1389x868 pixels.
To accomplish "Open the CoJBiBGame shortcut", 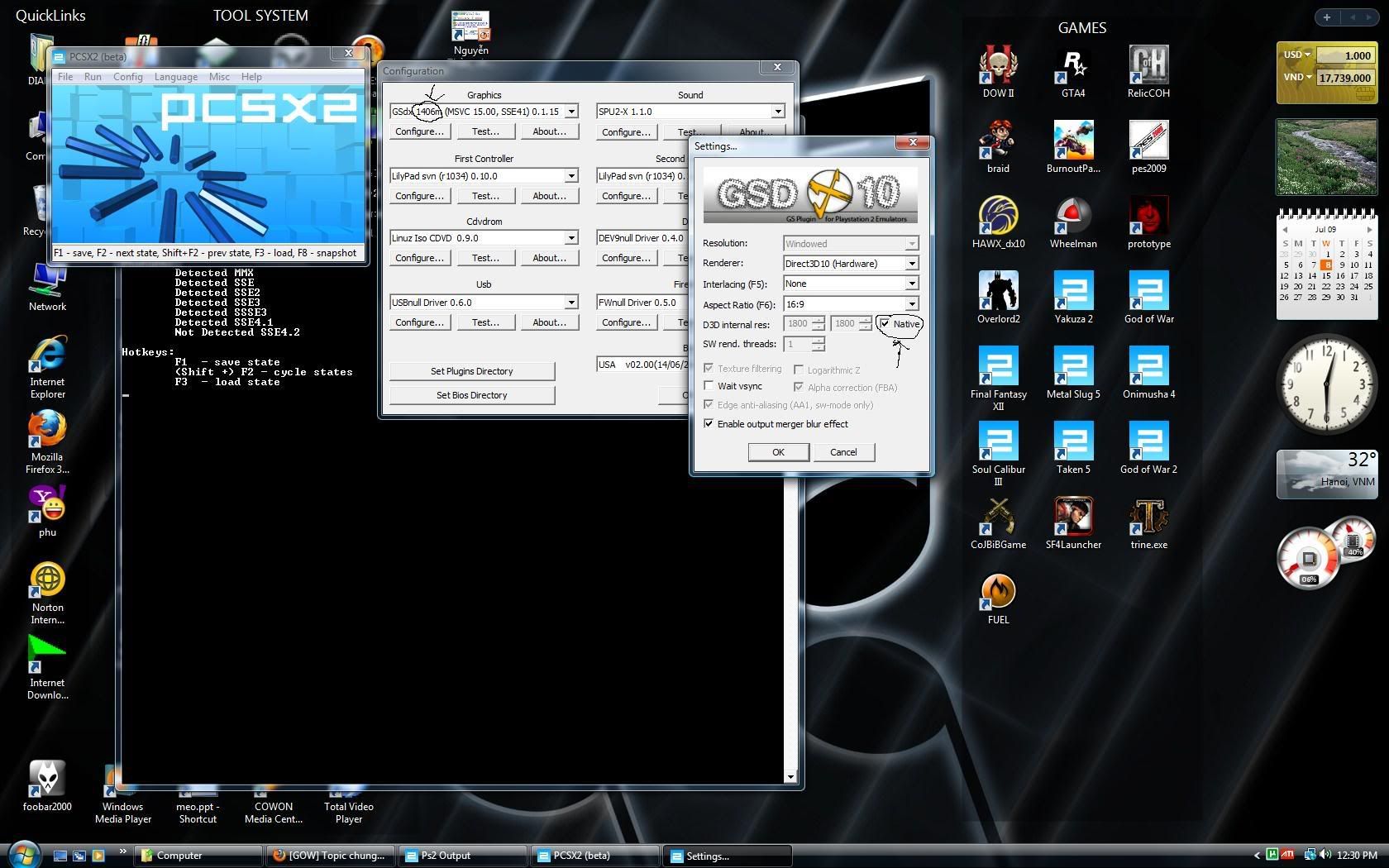I will pyautogui.click(x=998, y=522).
